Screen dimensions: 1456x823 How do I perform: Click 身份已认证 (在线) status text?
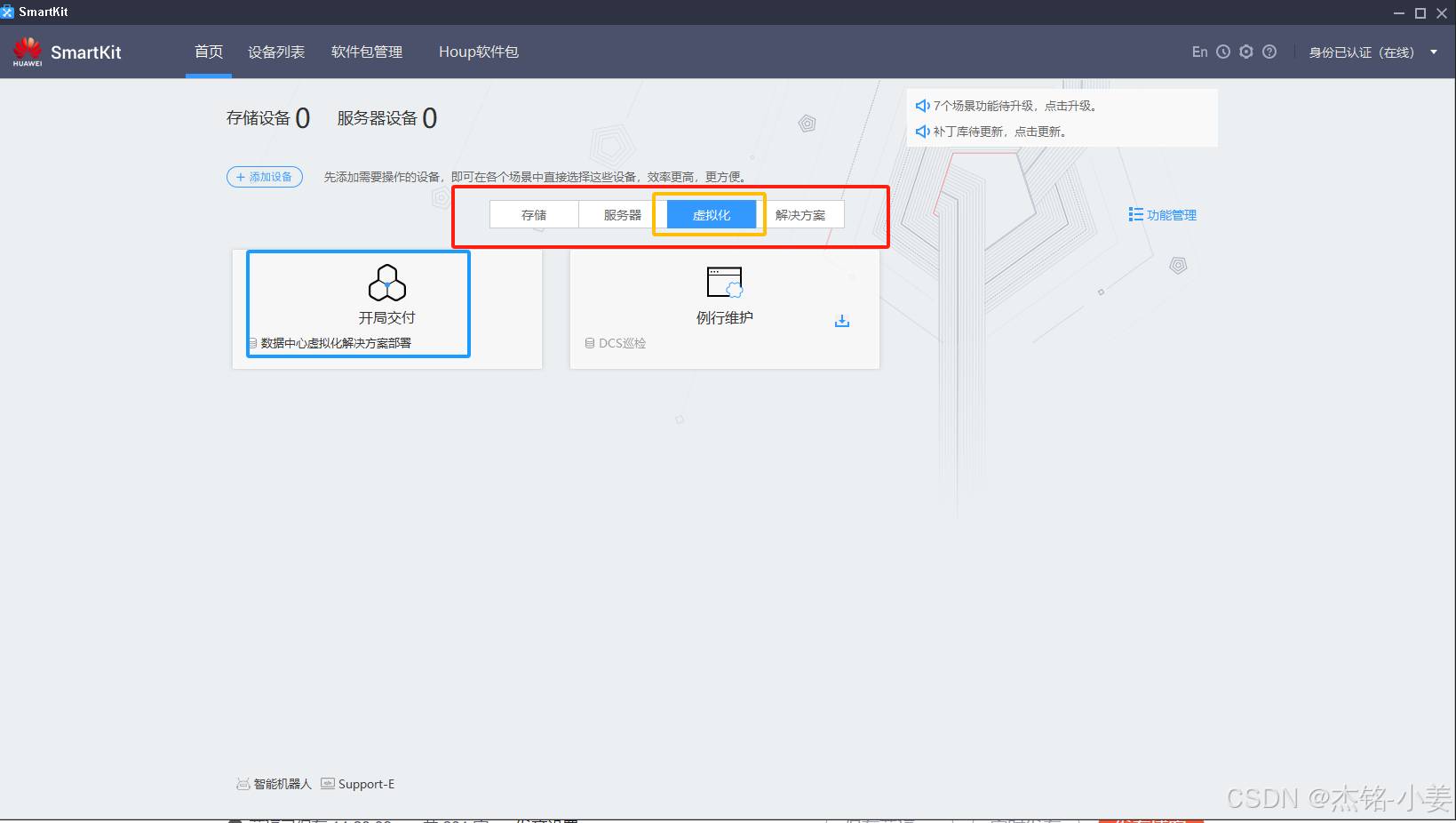[x=1361, y=52]
